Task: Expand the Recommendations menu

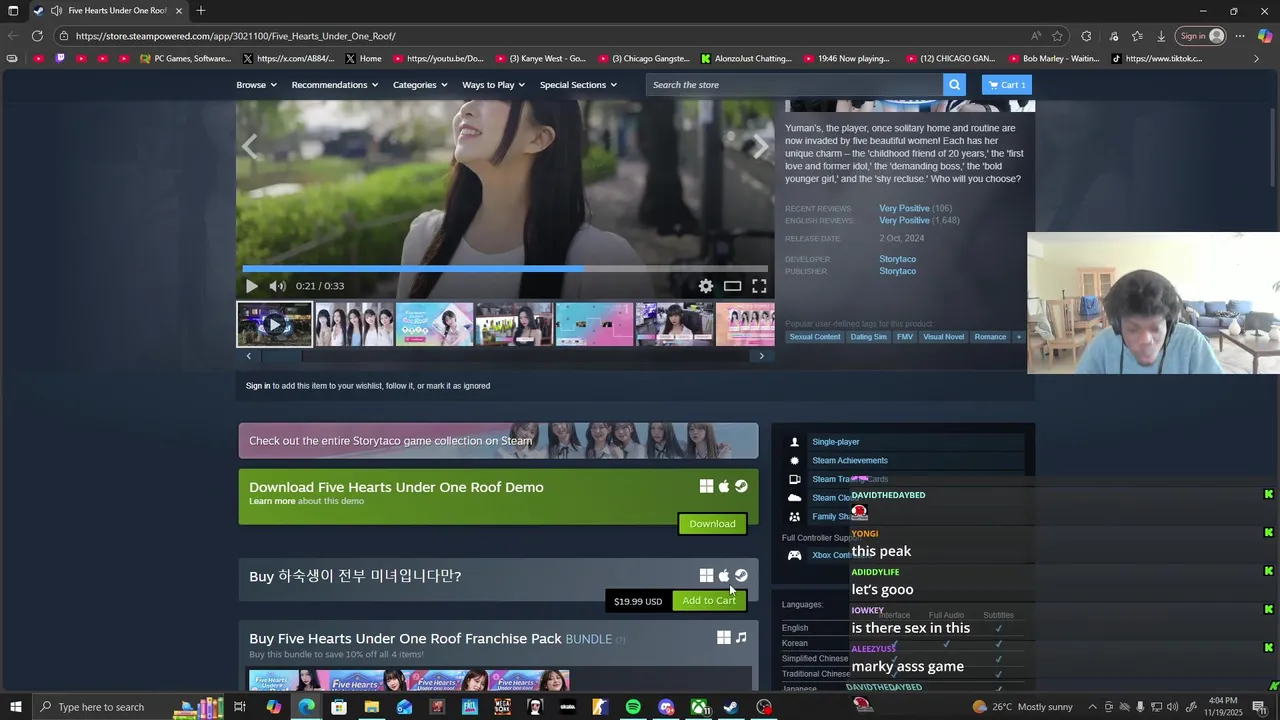Action: coord(334,85)
